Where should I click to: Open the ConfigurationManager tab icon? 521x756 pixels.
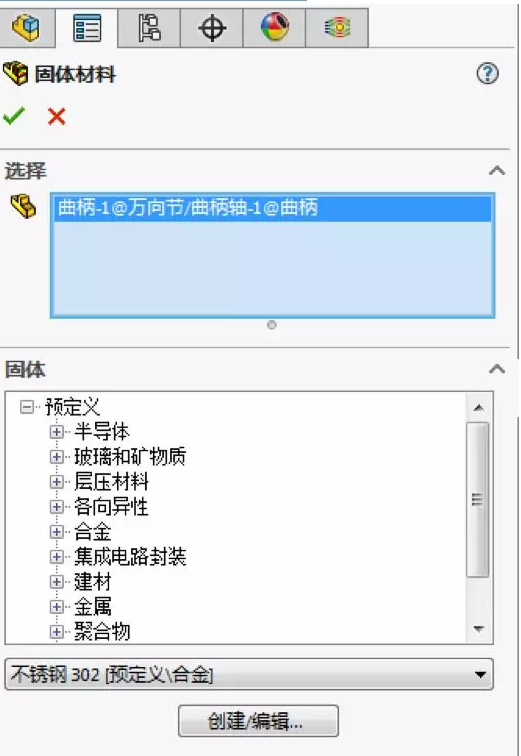click(149, 27)
